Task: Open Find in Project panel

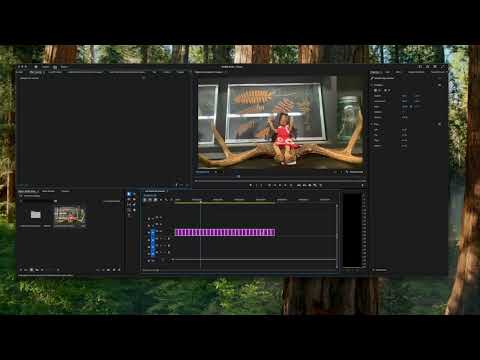Action: click(103, 270)
